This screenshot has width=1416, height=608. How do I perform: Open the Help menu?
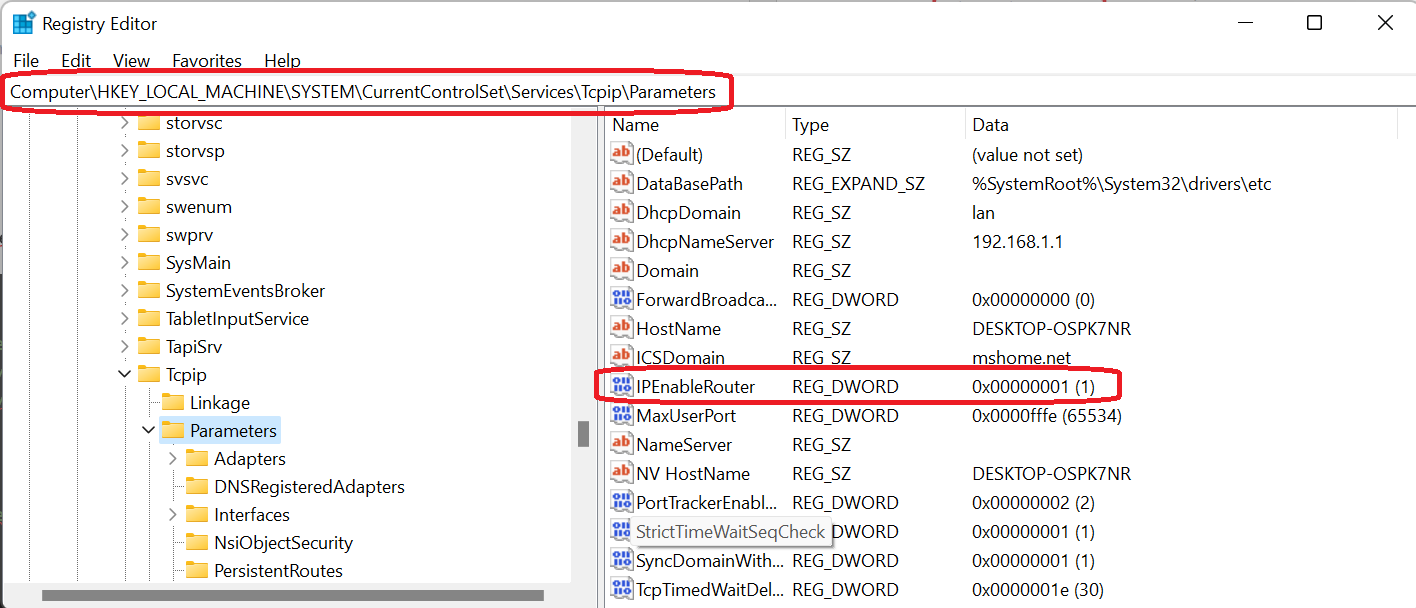pos(282,61)
